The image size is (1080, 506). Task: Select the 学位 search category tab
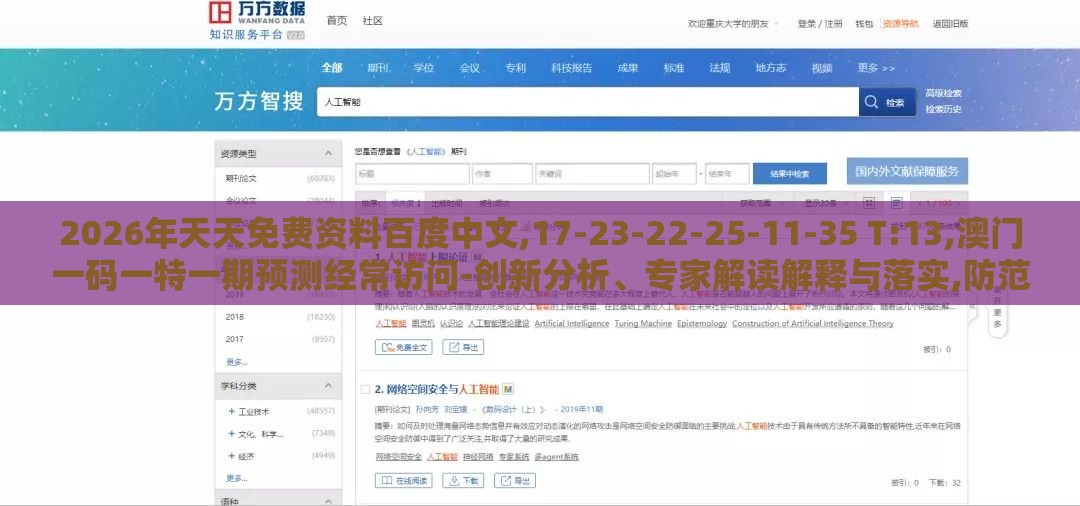[424, 67]
